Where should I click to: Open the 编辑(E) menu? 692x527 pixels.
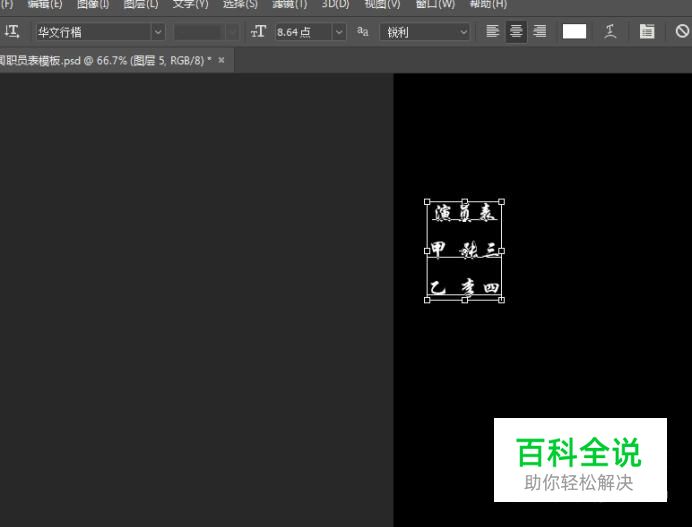(x=45, y=4)
